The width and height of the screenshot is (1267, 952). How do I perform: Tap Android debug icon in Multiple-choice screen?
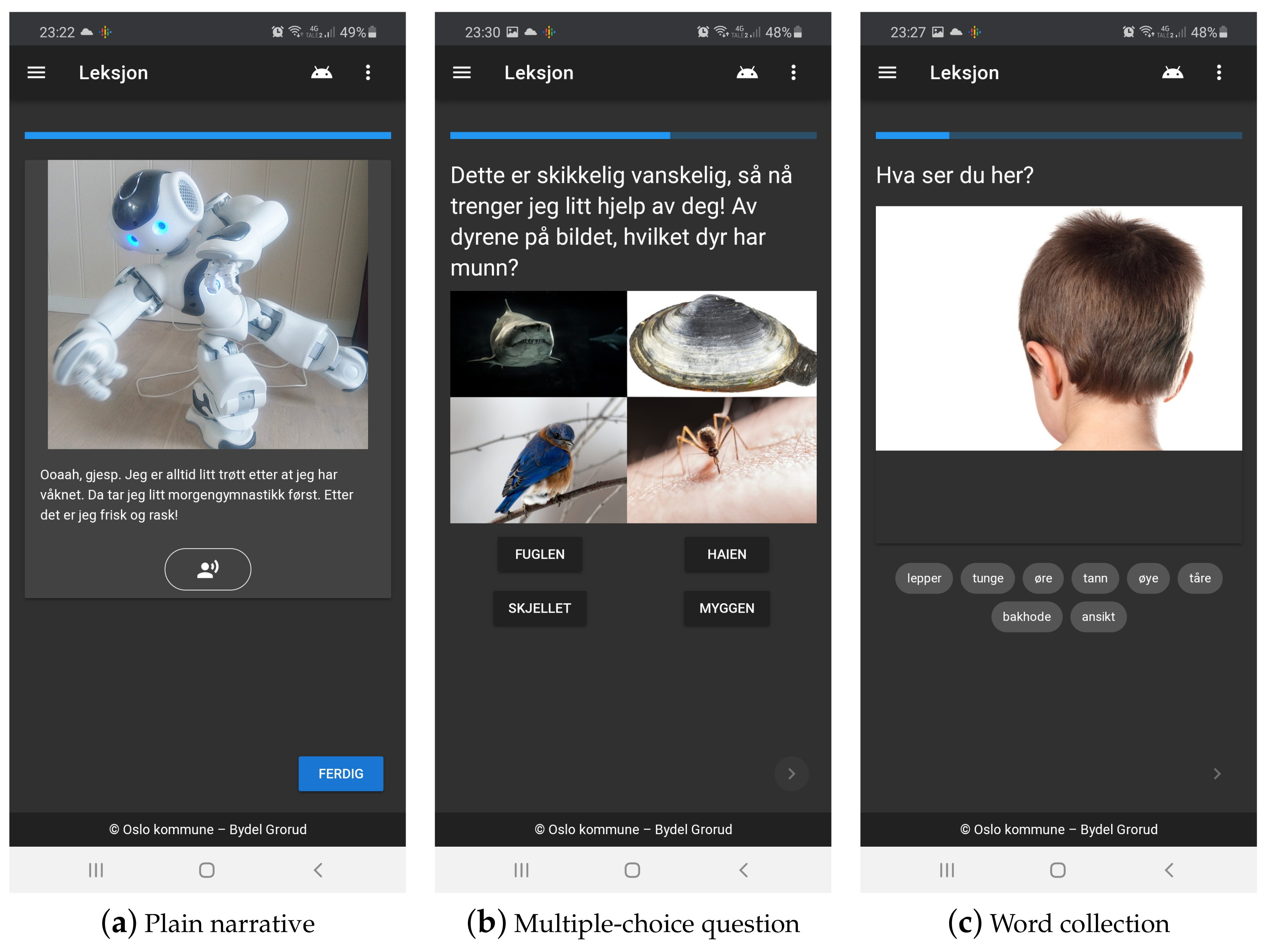tap(747, 73)
